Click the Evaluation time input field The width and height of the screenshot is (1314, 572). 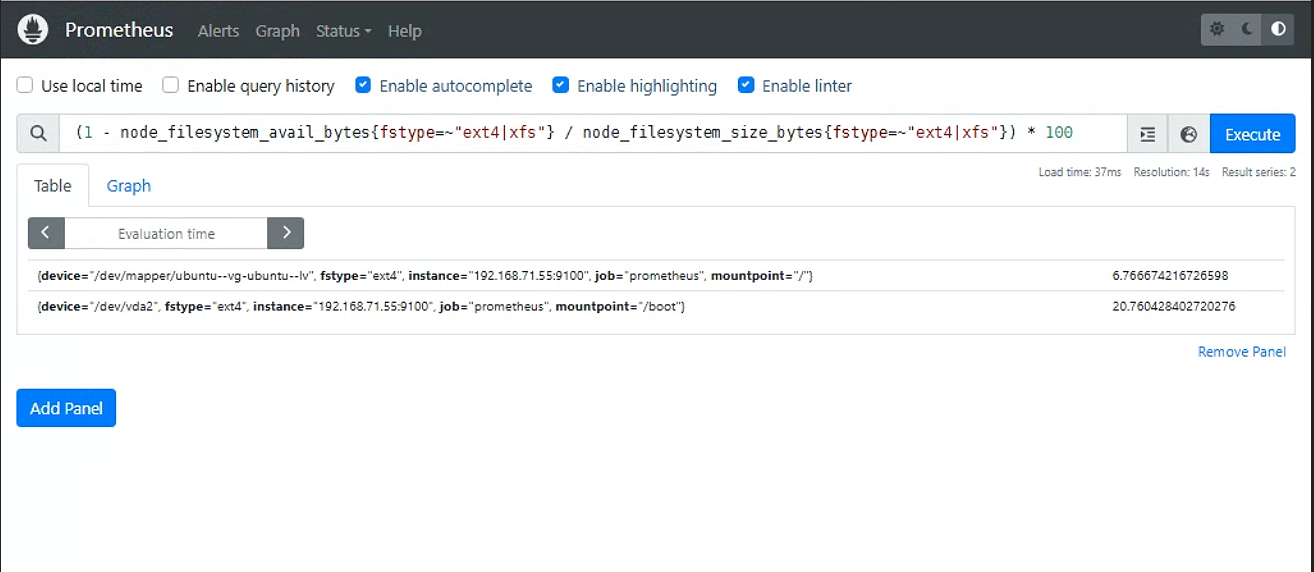tap(166, 233)
